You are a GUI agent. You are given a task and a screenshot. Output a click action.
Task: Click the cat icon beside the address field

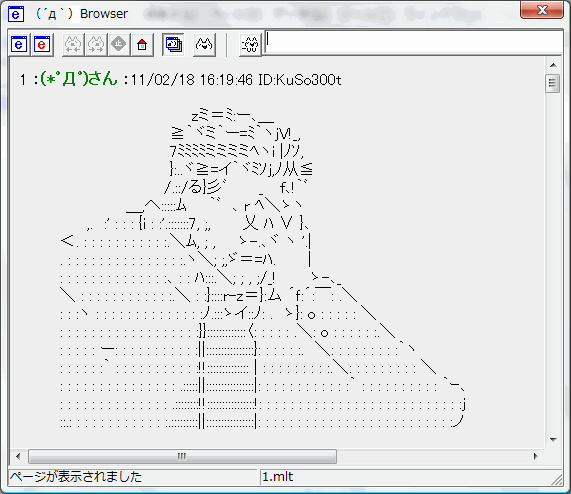251,45
